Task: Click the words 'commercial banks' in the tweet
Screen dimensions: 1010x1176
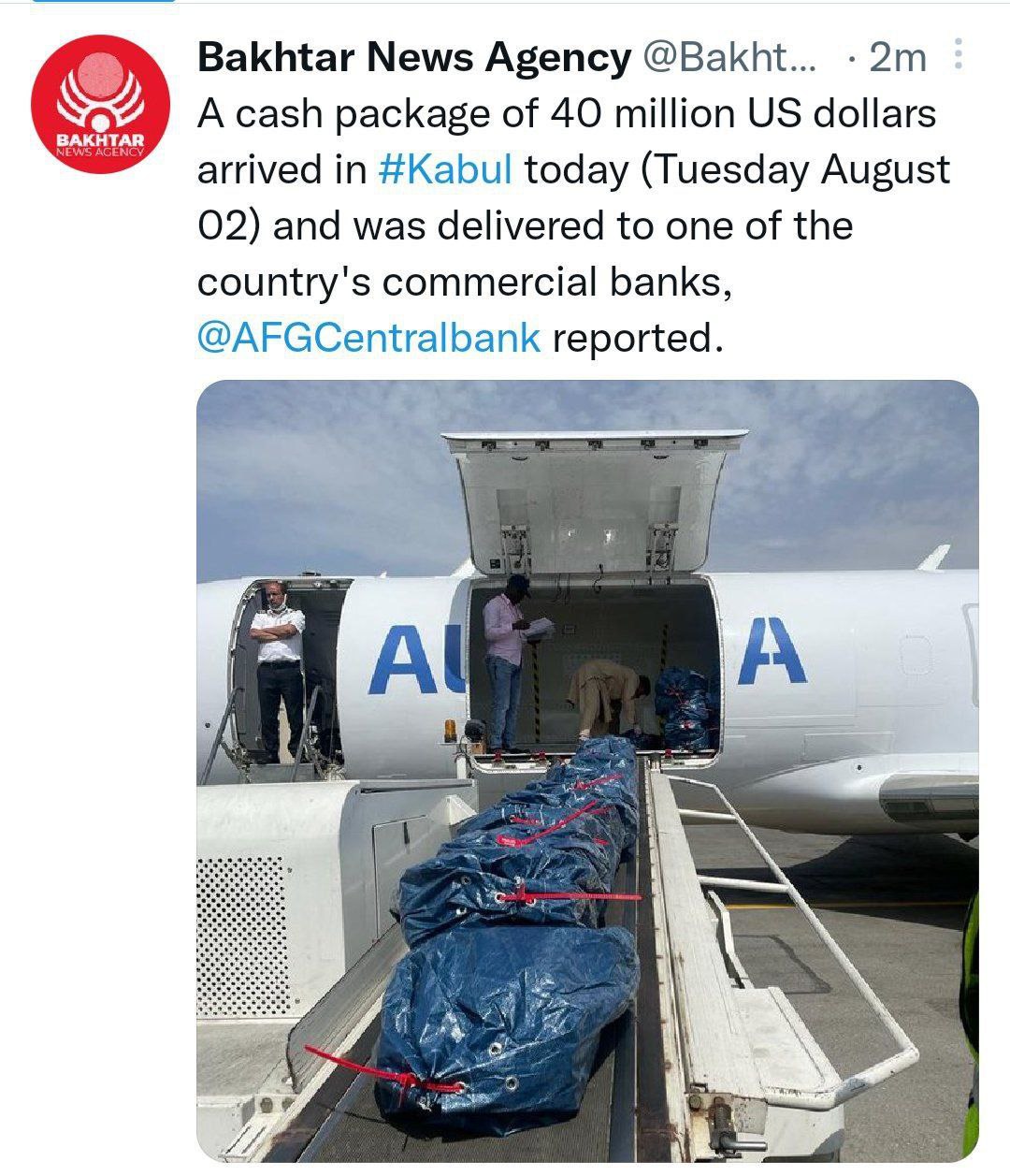Action: tap(553, 282)
